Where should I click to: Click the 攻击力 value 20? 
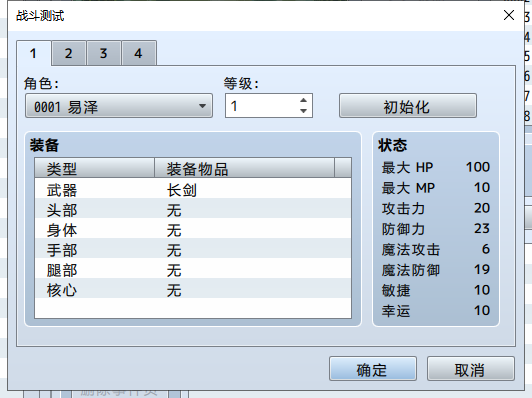[482, 208]
